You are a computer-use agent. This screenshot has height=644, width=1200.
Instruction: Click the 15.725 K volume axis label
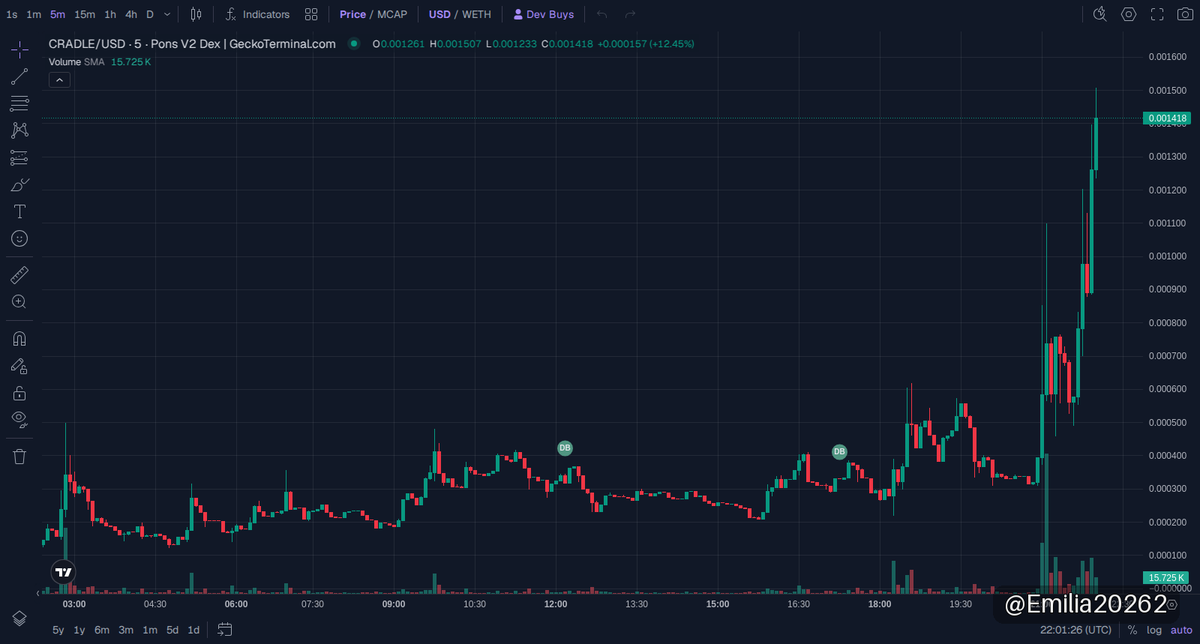[x=1167, y=578]
